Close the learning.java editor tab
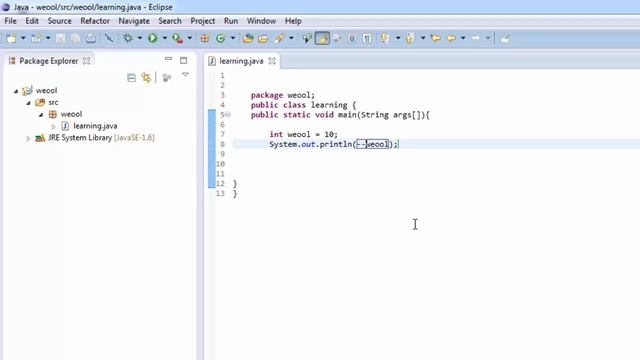Image resolution: width=640 pixels, height=360 pixels. click(272, 61)
